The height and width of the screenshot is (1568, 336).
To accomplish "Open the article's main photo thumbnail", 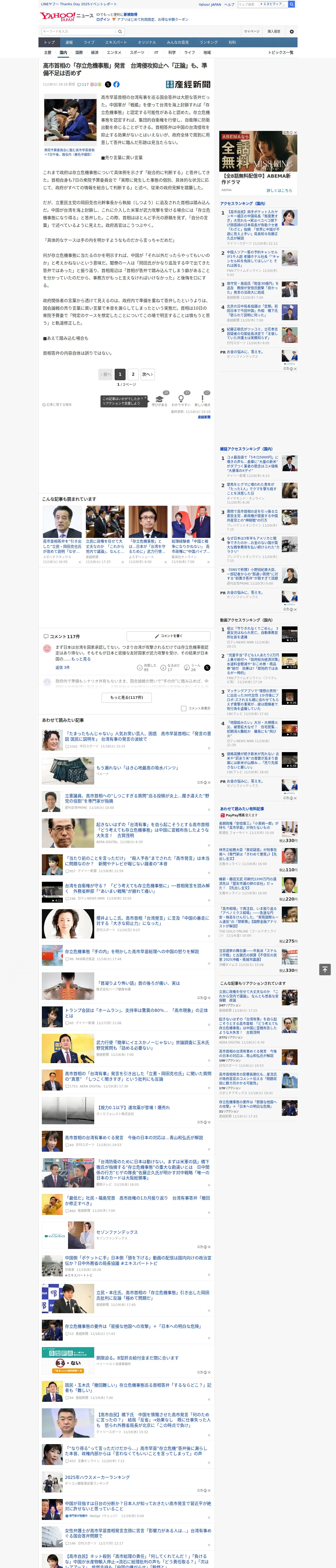I will (x=70, y=120).
